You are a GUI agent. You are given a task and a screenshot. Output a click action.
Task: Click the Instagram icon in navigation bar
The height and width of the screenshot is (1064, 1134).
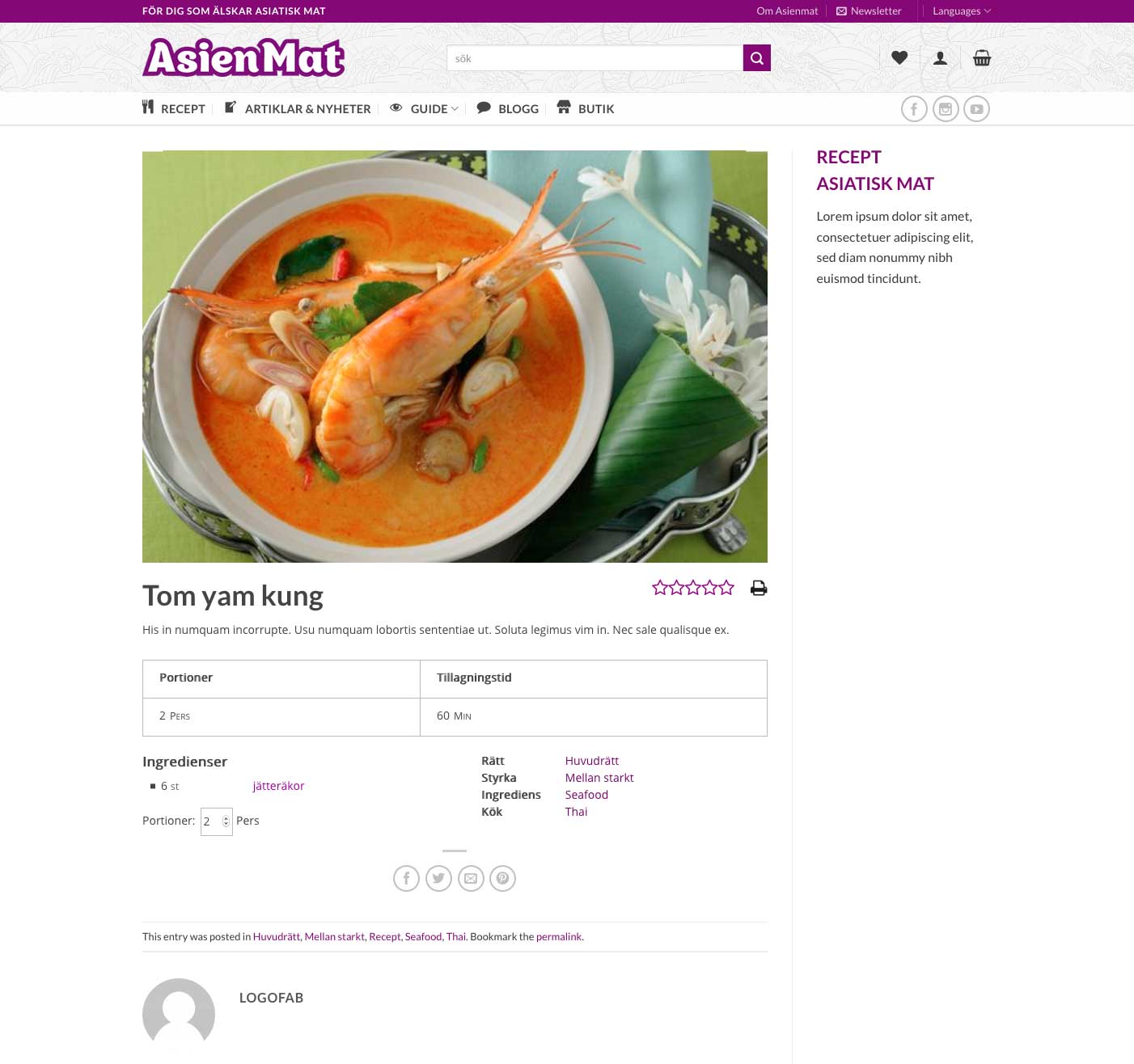pos(946,109)
